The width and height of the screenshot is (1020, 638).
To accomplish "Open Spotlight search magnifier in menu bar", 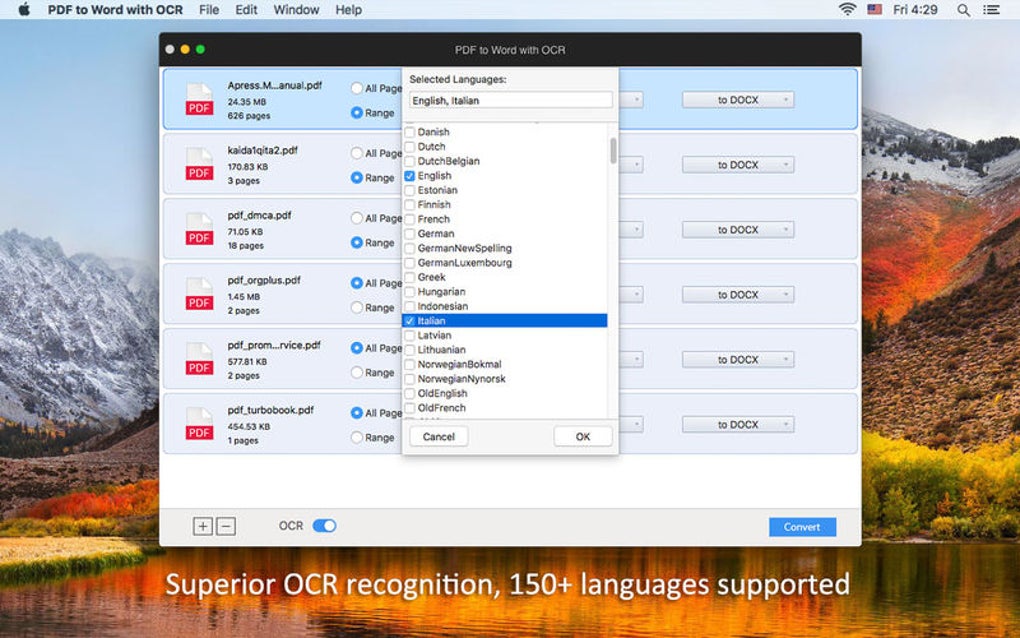I will [x=963, y=10].
